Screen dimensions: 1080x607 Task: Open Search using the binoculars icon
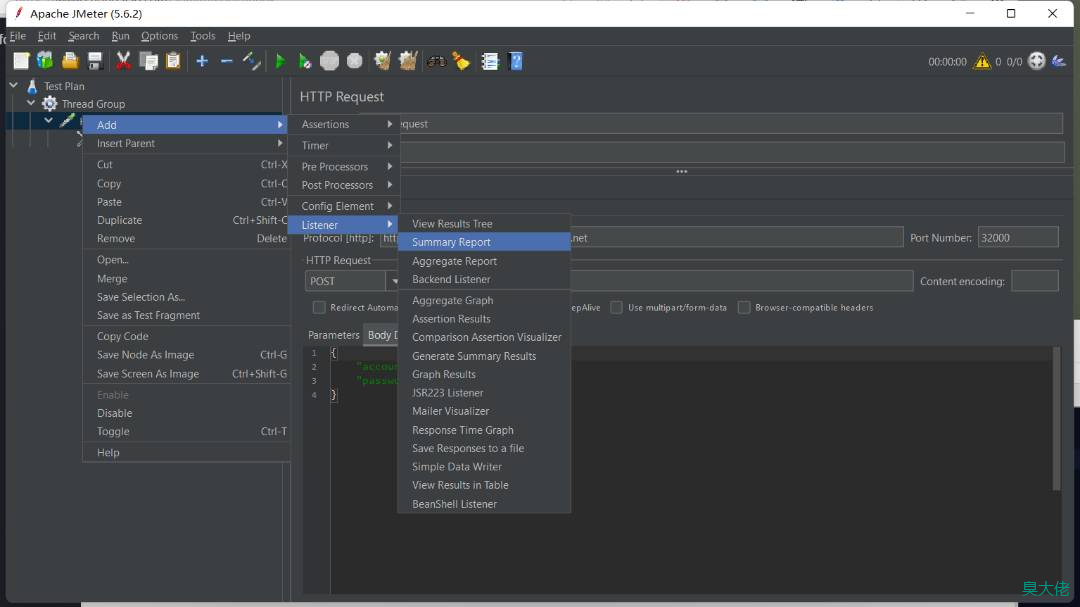coord(436,61)
